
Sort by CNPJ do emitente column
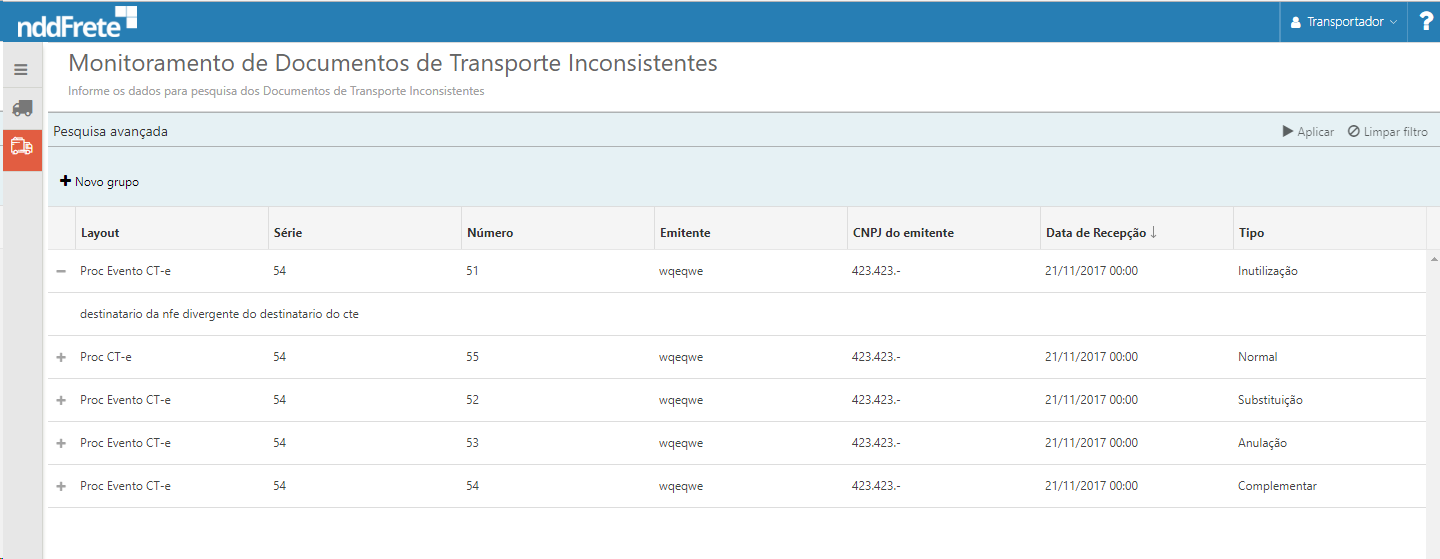coord(902,233)
